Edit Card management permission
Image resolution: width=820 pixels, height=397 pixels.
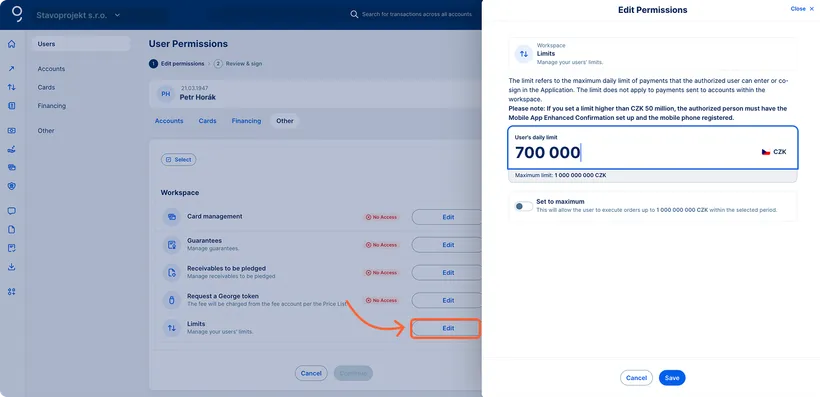448,217
